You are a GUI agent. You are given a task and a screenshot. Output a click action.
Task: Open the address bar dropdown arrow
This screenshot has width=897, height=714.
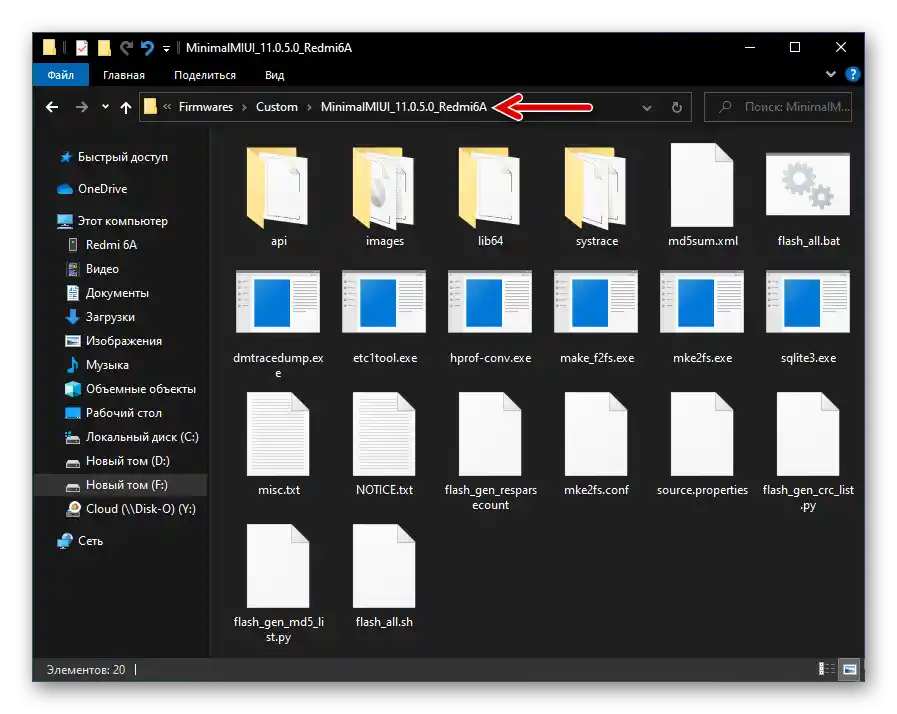[x=644, y=107]
